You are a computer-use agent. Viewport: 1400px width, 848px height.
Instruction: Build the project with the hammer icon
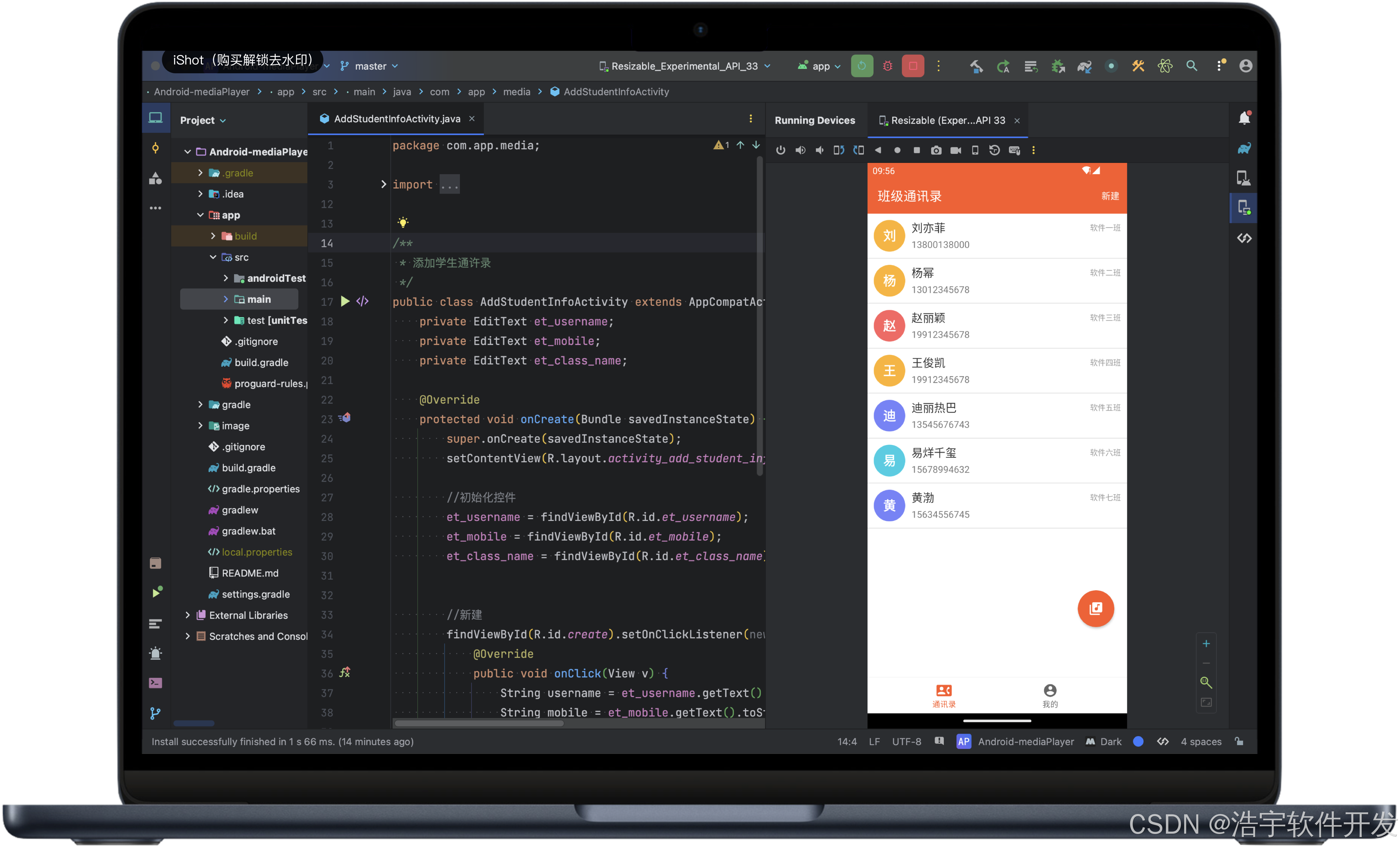pyautogui.click(x=976, y=66)
